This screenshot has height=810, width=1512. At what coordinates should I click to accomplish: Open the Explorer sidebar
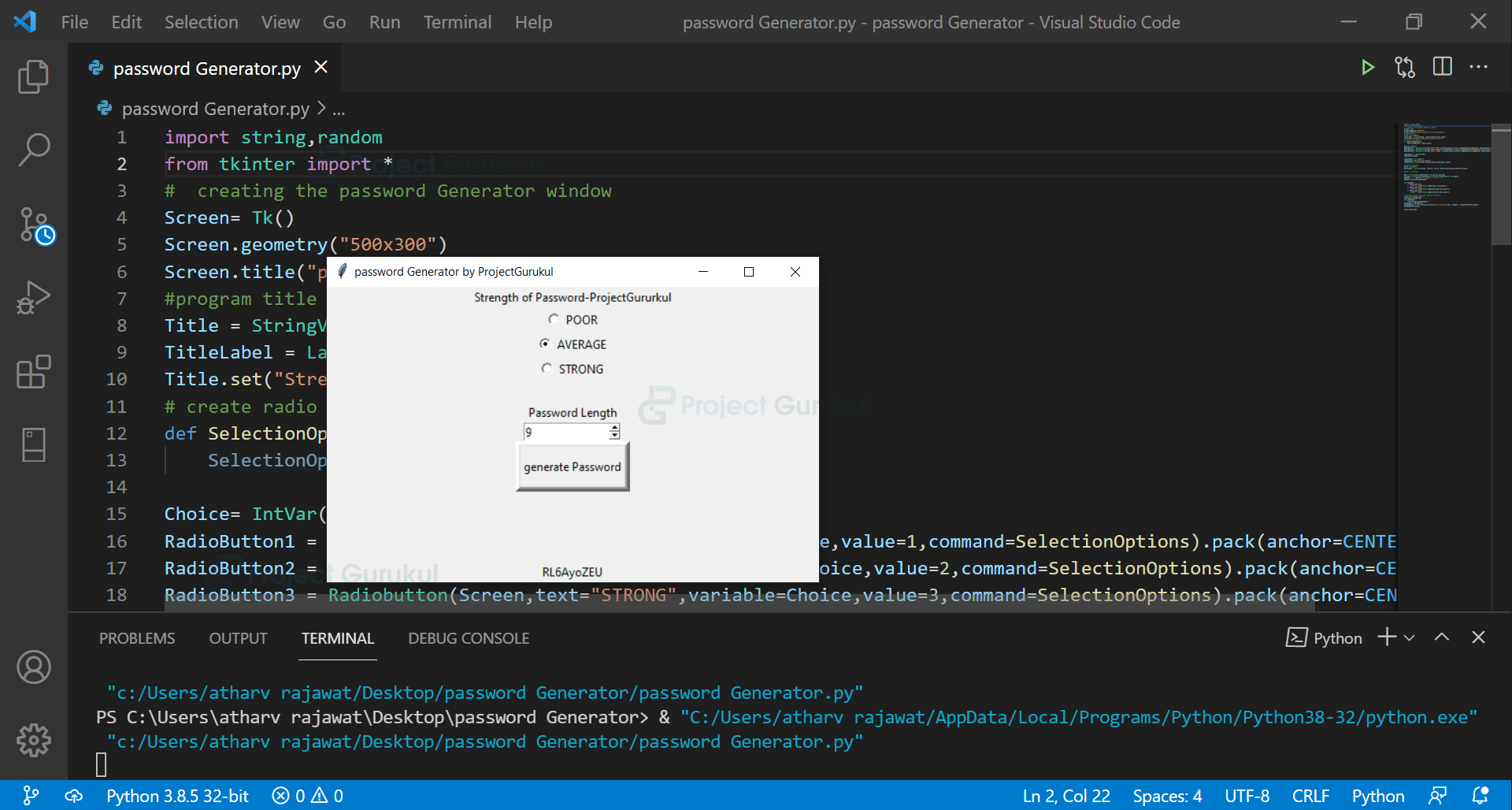click(32, 76)
